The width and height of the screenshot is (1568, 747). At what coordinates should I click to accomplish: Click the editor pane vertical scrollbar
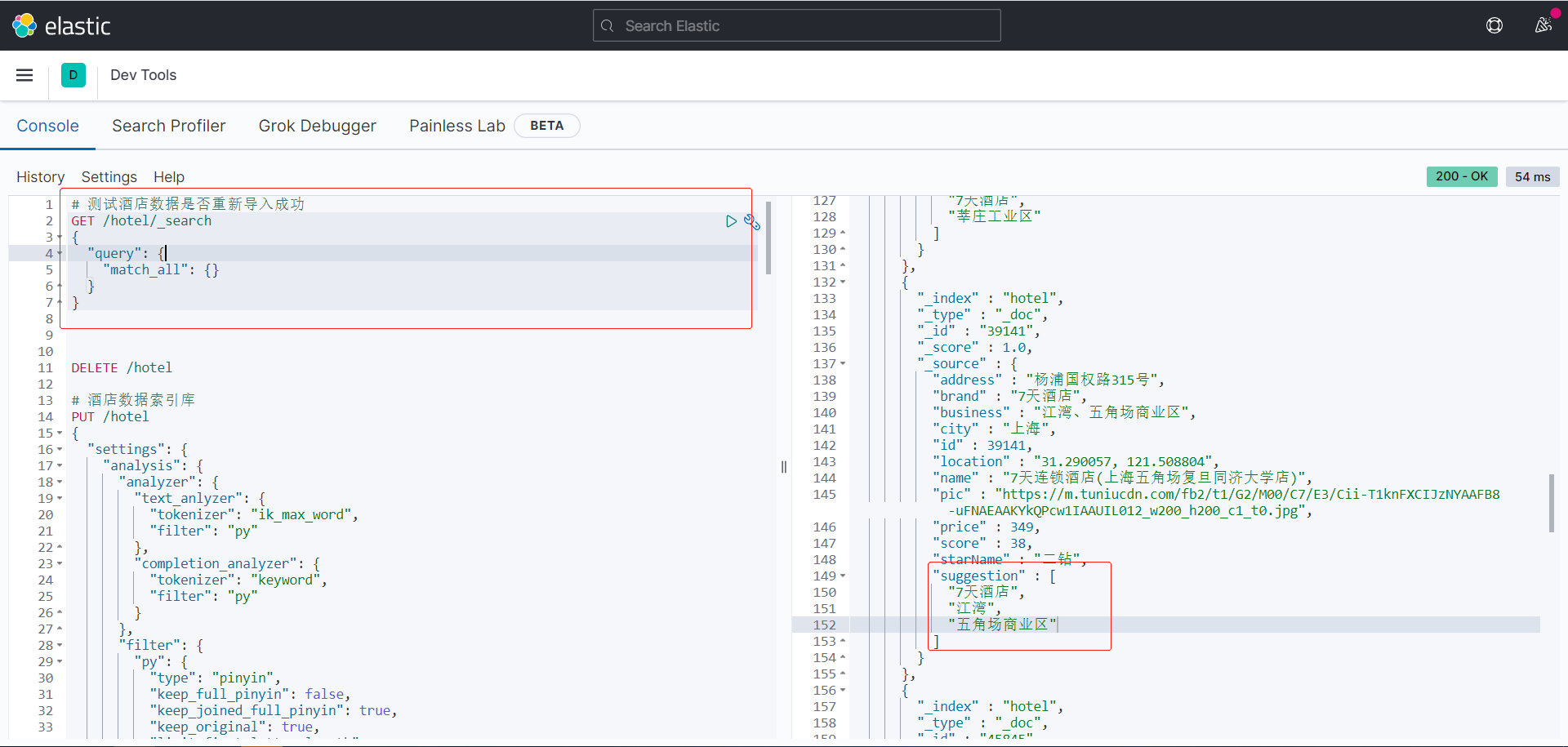[768, 237]
